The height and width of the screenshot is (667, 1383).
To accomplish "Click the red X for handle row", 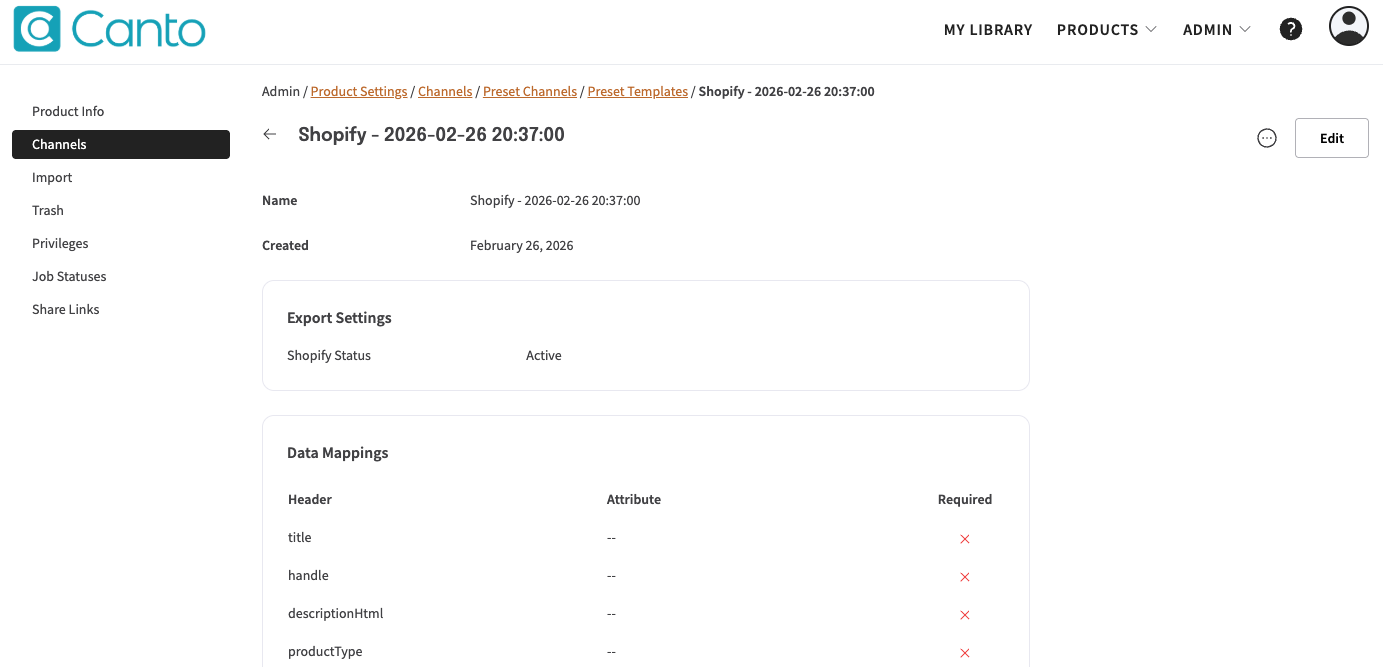I will [965, 577].
